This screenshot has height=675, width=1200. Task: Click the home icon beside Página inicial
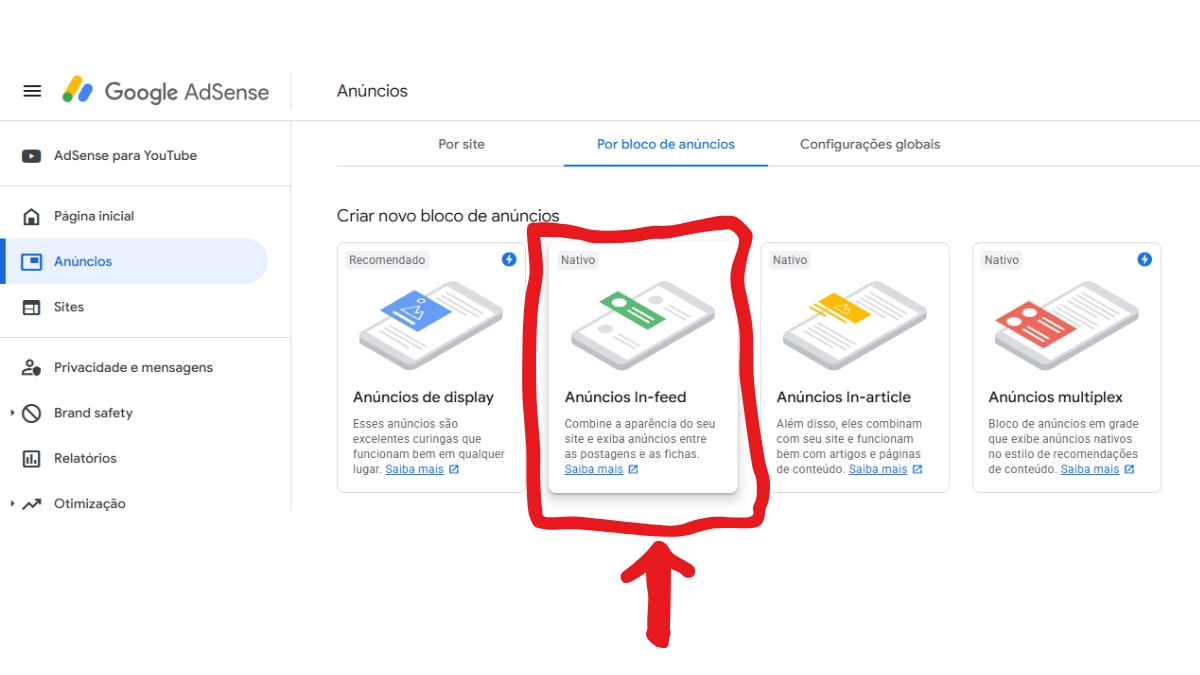coord(32,217)
